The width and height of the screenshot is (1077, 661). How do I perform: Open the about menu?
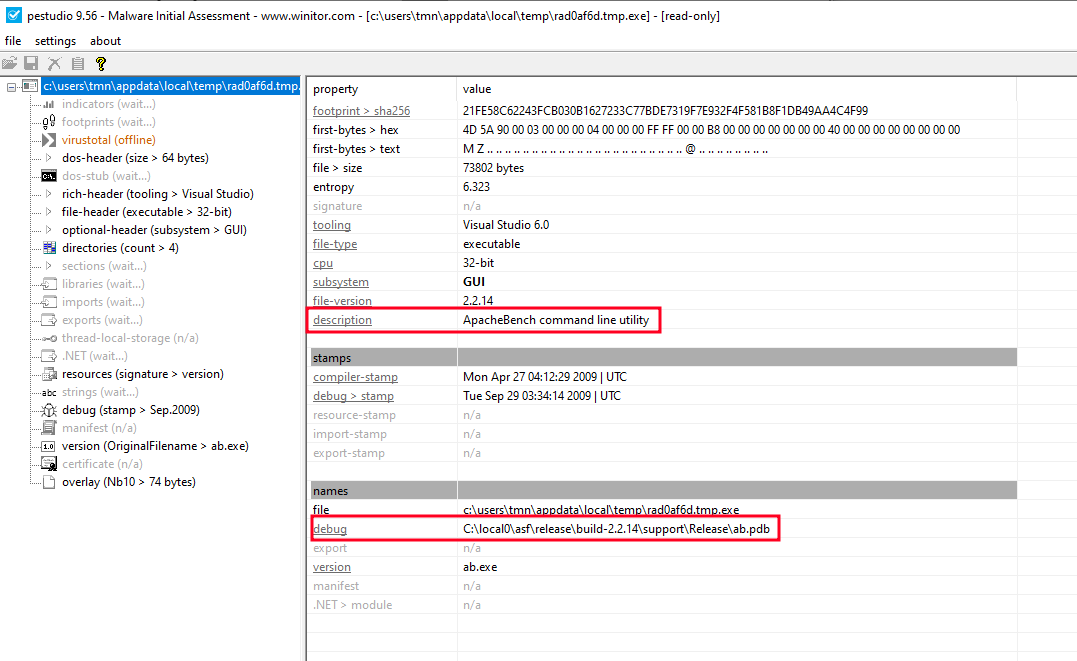(105, 40)
